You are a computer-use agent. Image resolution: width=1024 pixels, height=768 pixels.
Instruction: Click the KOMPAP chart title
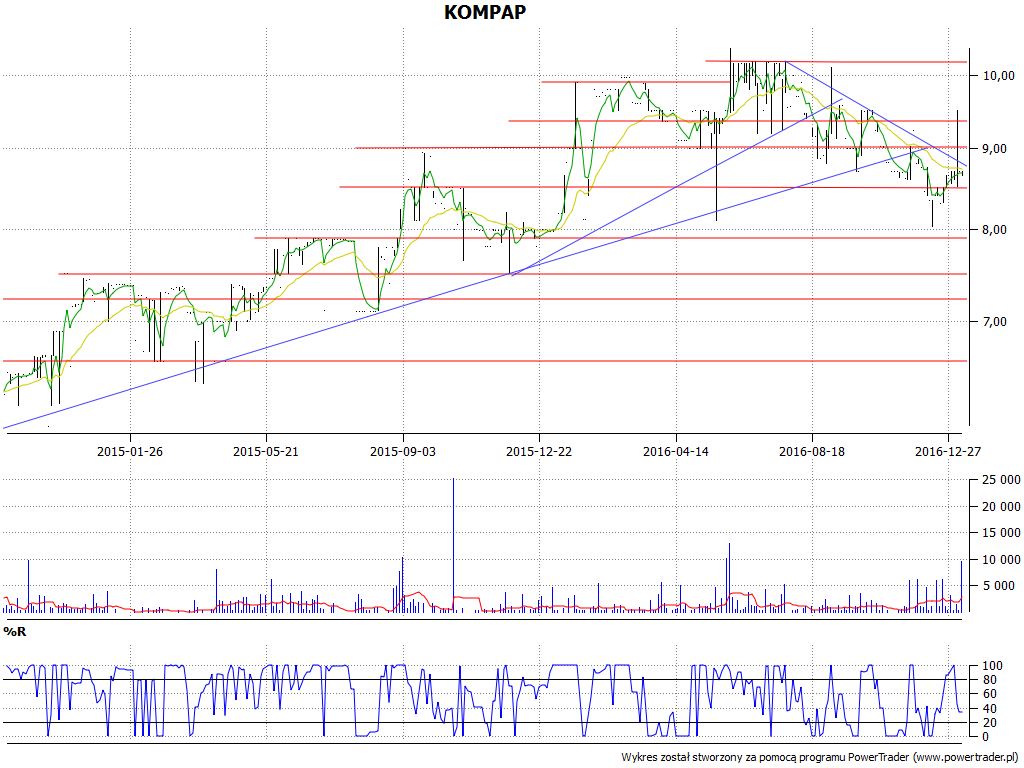click(x=485, y=12)
